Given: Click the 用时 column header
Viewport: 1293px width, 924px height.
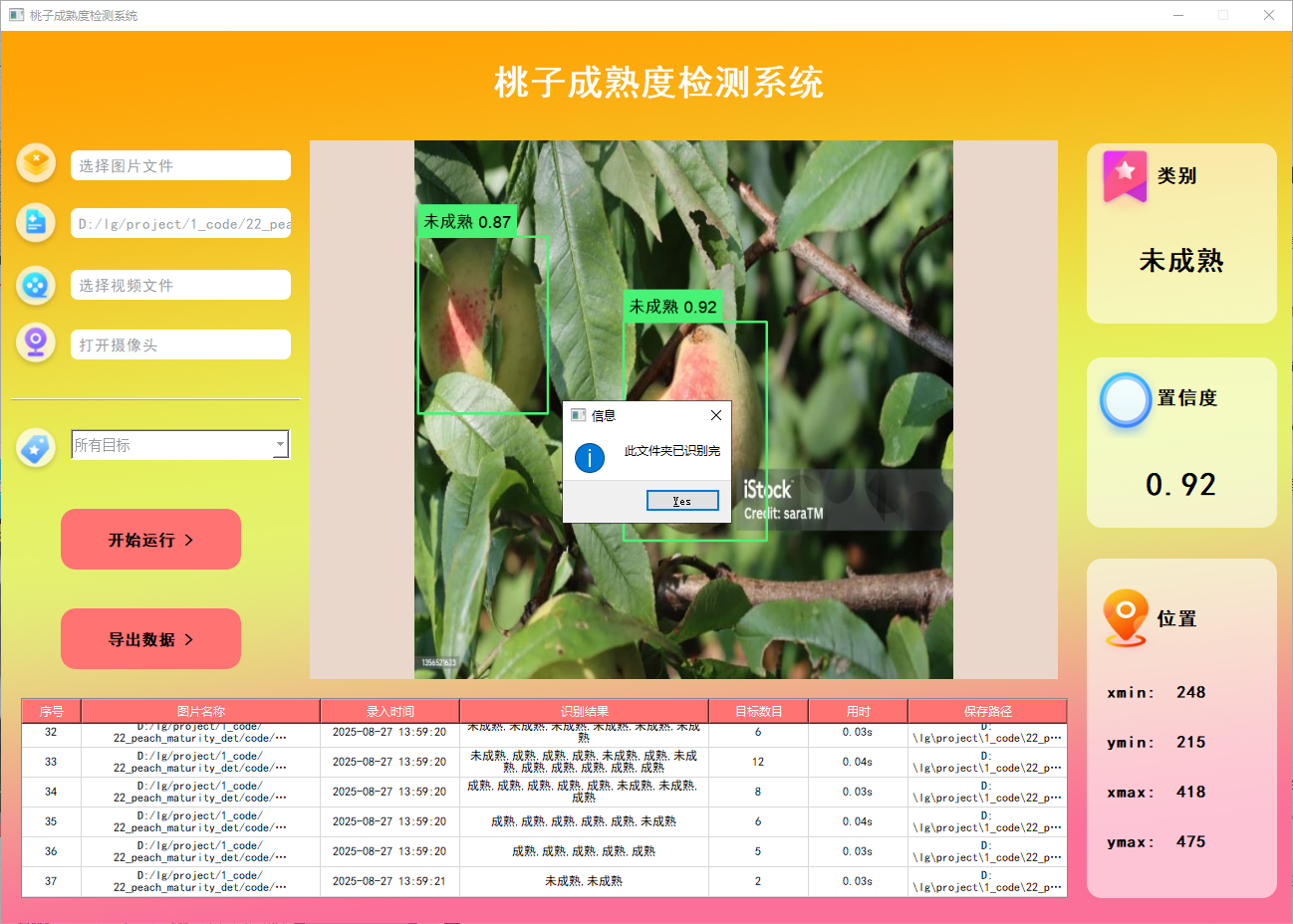Looking at the screenshot, I should coord(858,711).
